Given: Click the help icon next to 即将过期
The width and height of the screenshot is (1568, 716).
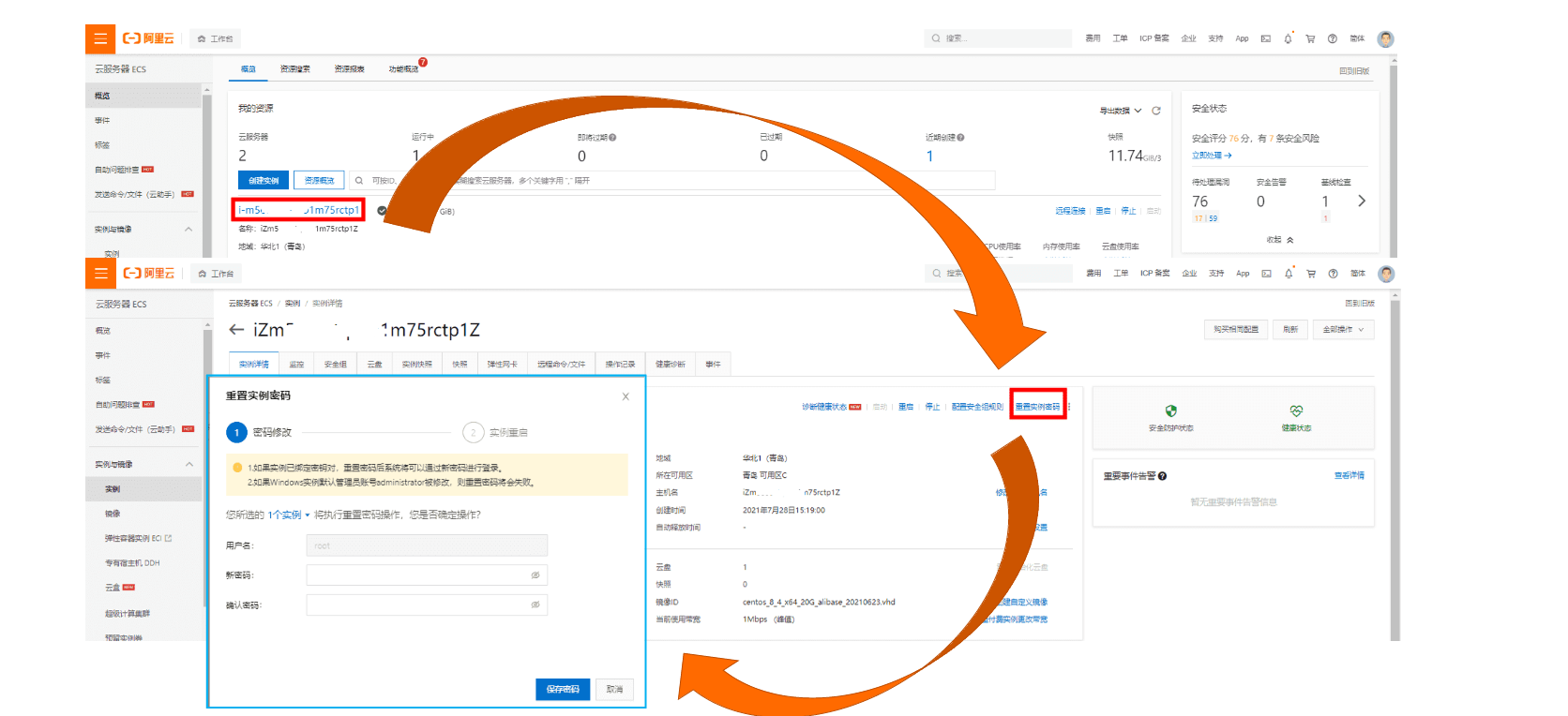Looking at the screenshot, I should (x=612, y=138).
